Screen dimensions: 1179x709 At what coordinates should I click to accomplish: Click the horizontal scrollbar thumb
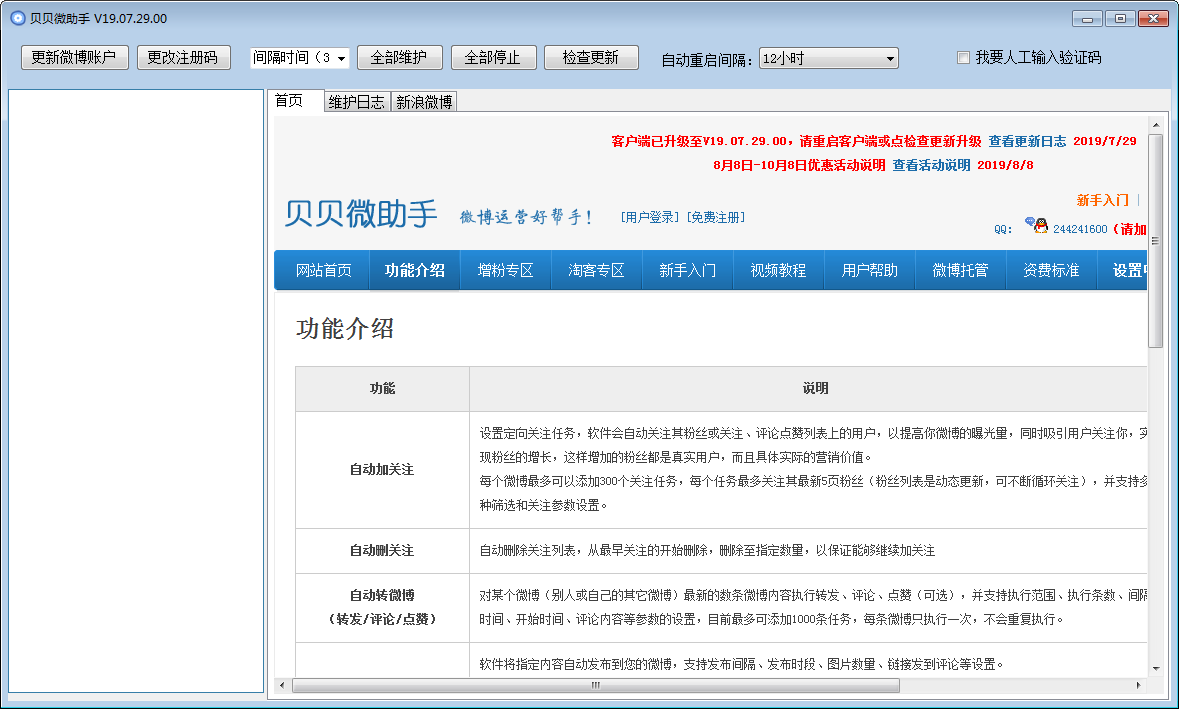coord(596,685)
